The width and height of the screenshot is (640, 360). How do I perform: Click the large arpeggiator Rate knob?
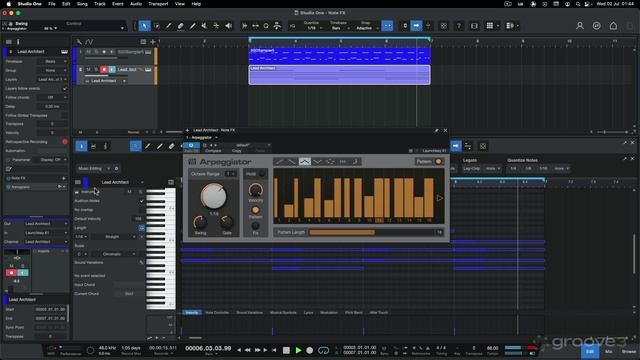tap(213, 196)
